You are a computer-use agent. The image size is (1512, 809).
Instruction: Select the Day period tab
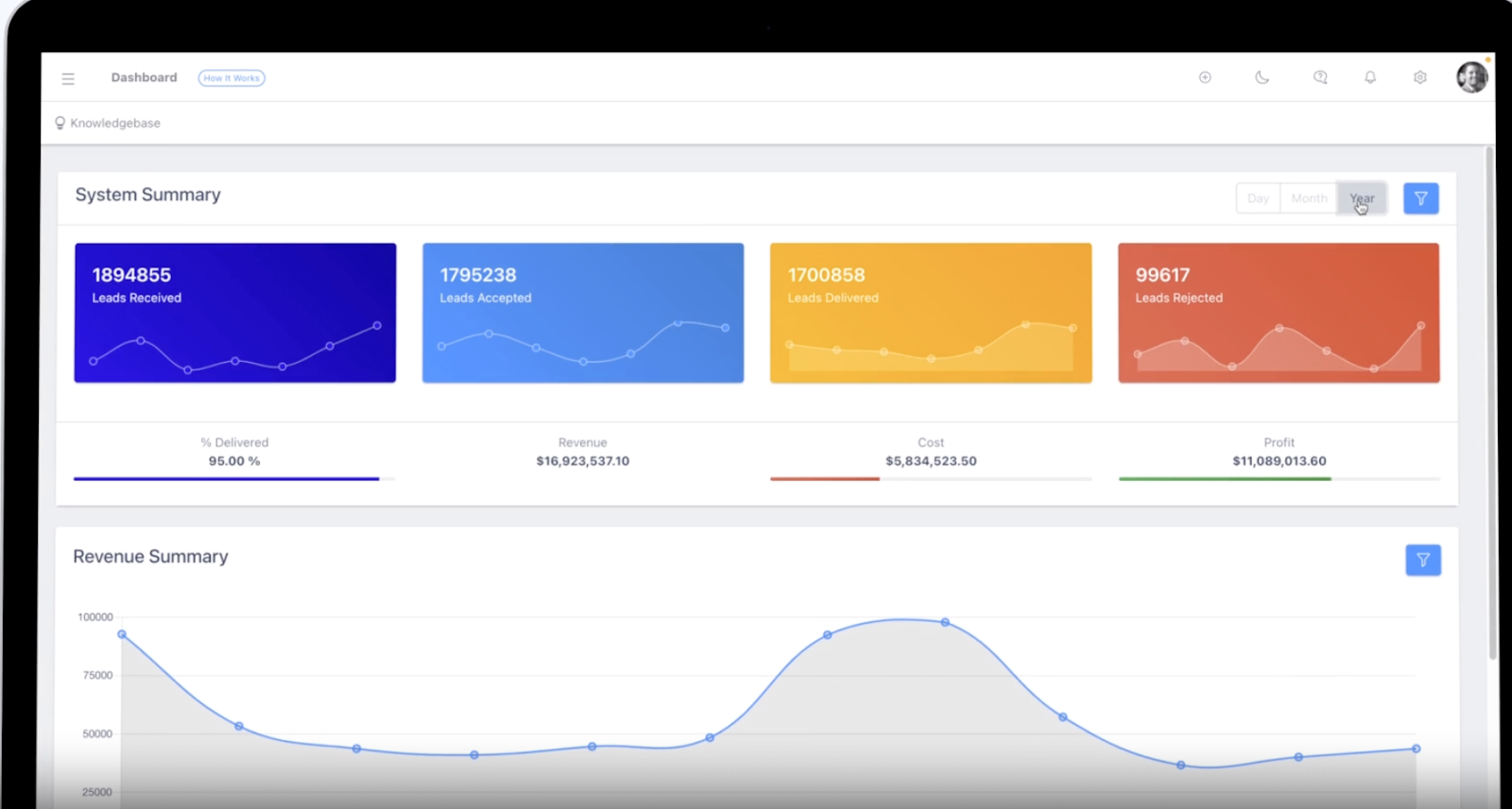tap(1258, 198)
